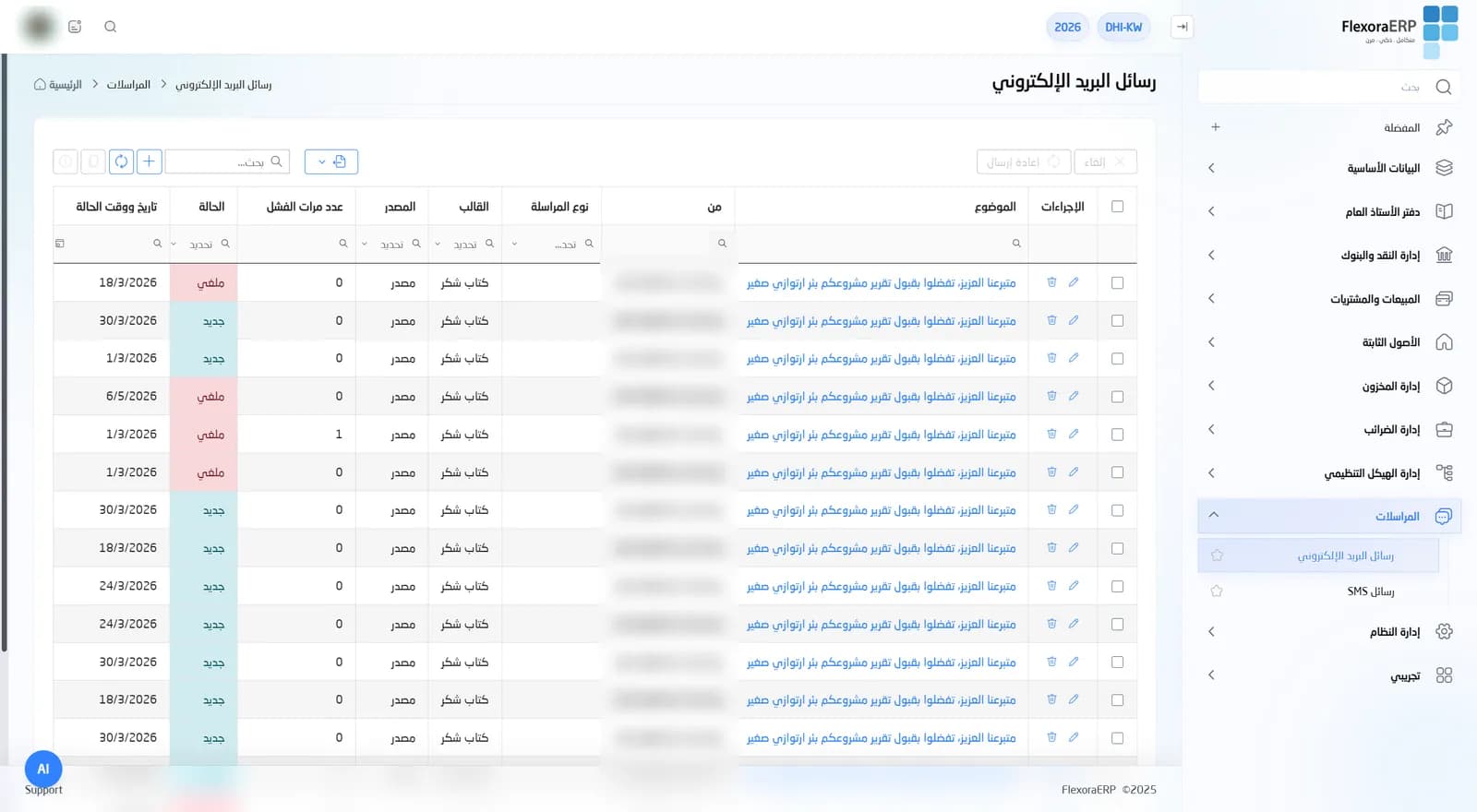The image size is (1477, 812).
Task: Add a new email with the plus button
Action: point(149,161)
